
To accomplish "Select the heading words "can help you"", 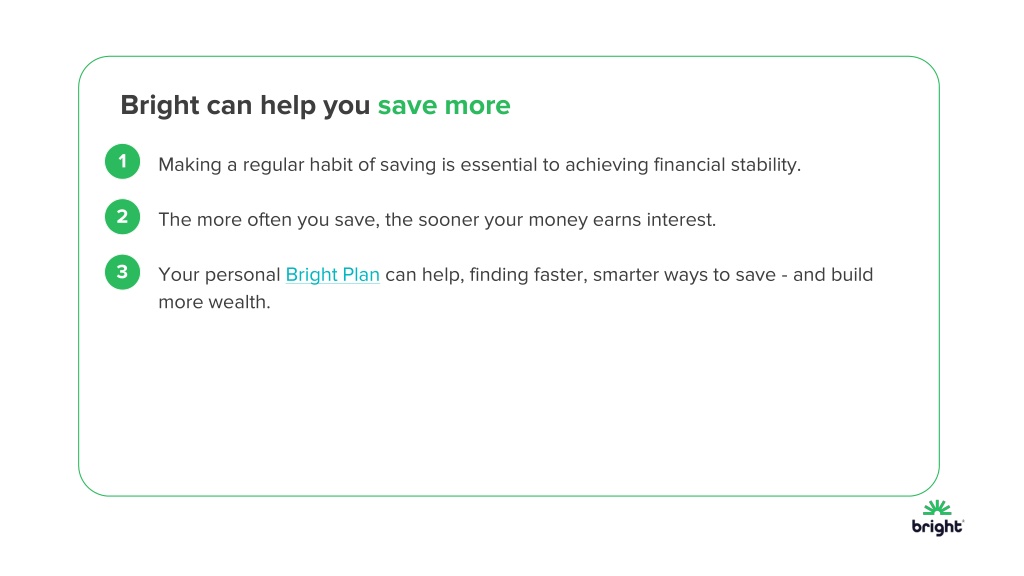I will 288,105.
